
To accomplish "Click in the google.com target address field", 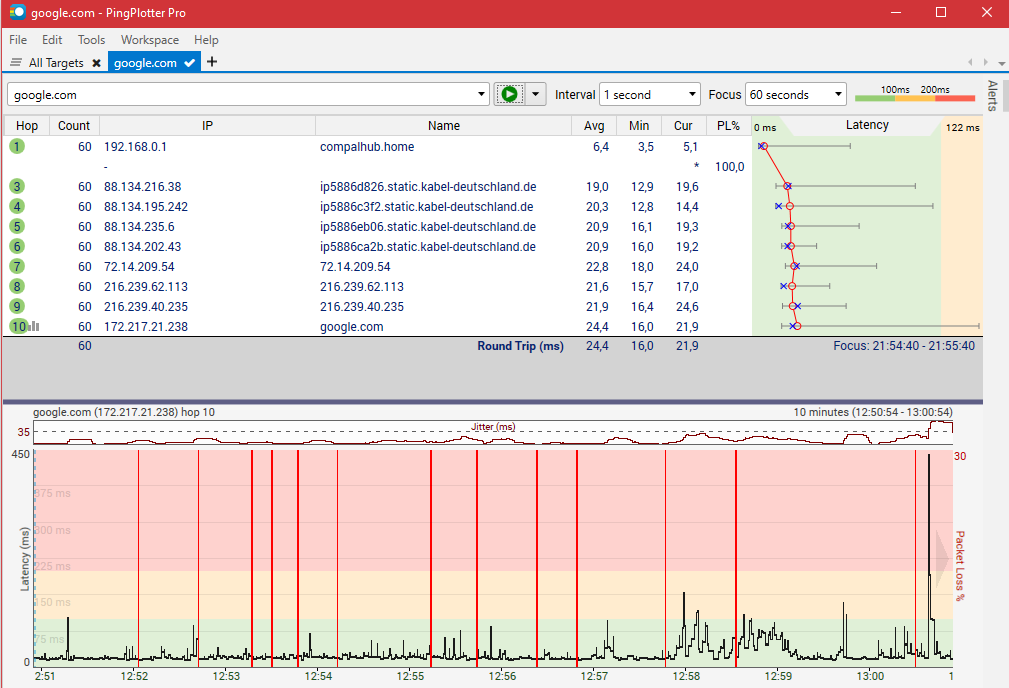I will (x=240, y=95).
